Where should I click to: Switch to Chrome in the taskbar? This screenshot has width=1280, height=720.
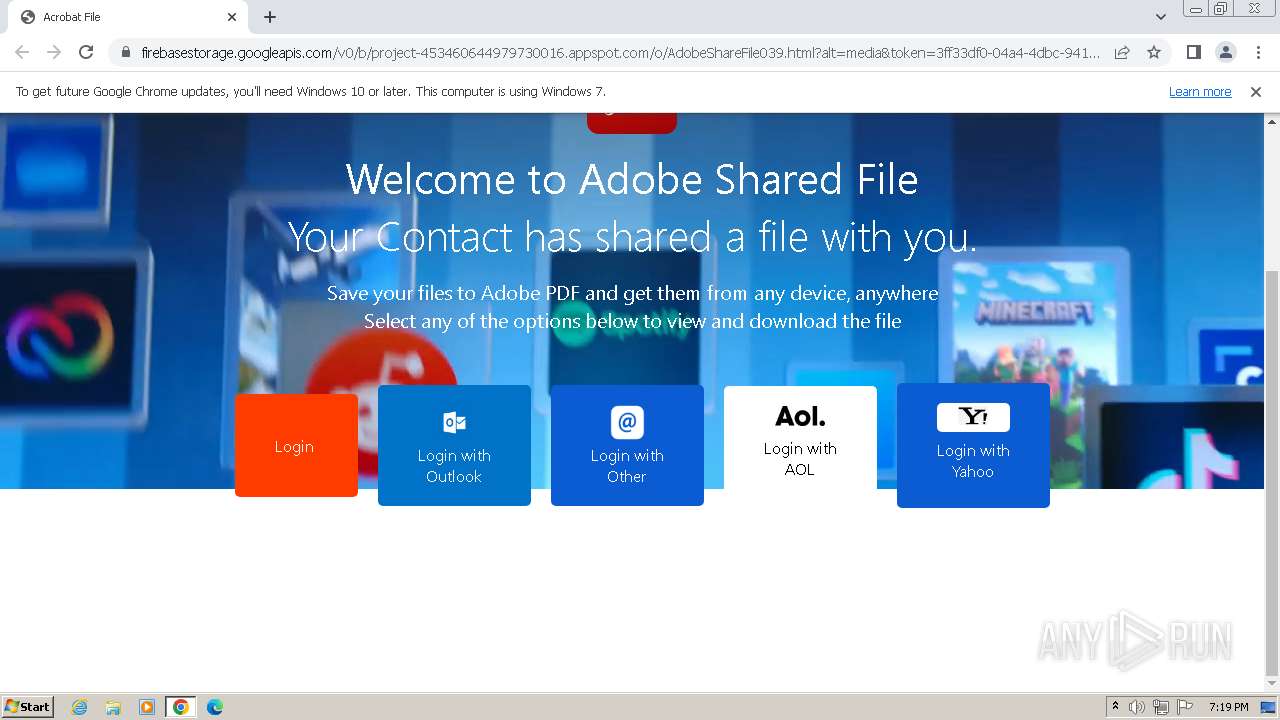tap(181, 707)
